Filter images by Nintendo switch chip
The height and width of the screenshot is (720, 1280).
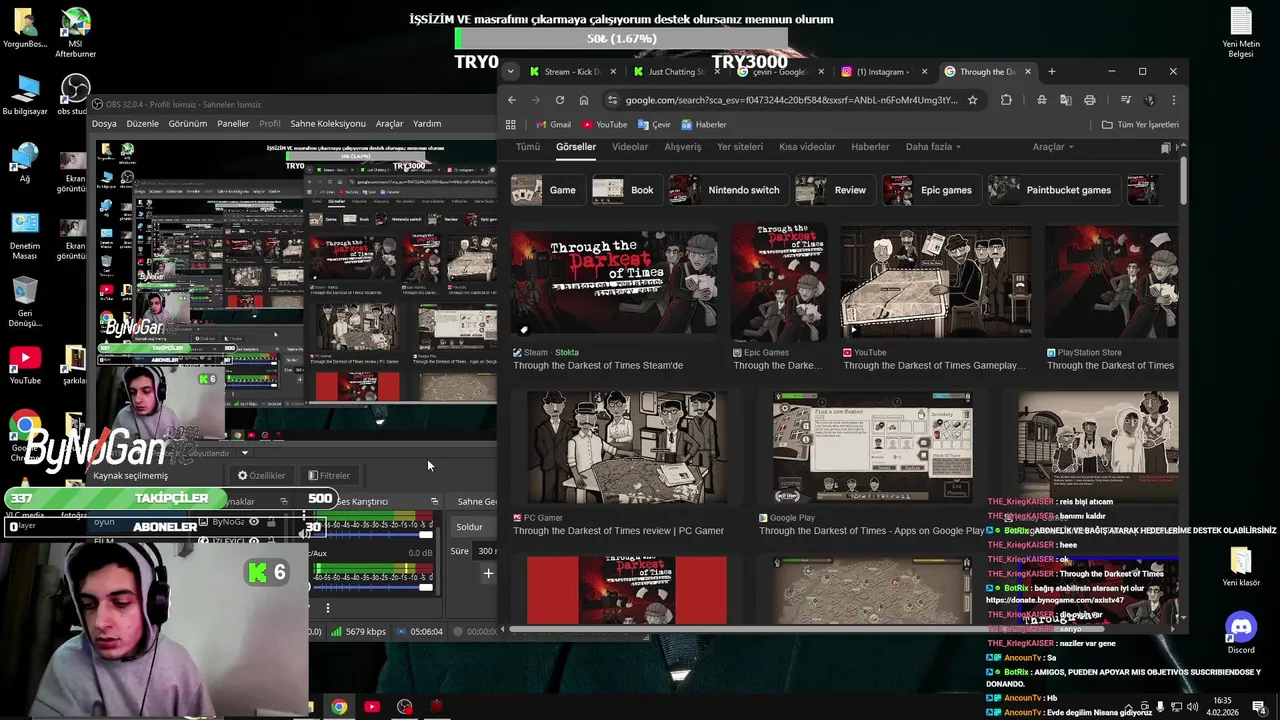click(727, 190)
